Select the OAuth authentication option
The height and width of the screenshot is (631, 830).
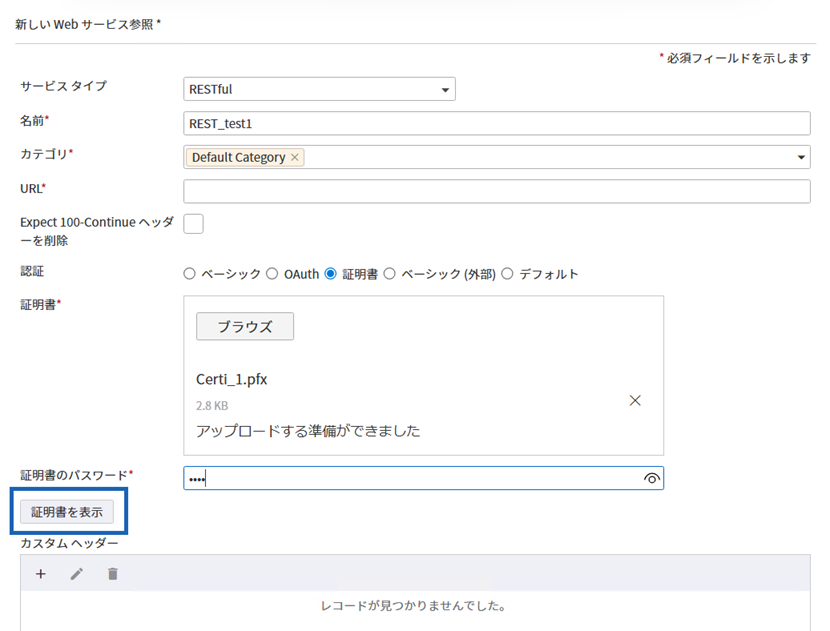click(x=272, y=273)
